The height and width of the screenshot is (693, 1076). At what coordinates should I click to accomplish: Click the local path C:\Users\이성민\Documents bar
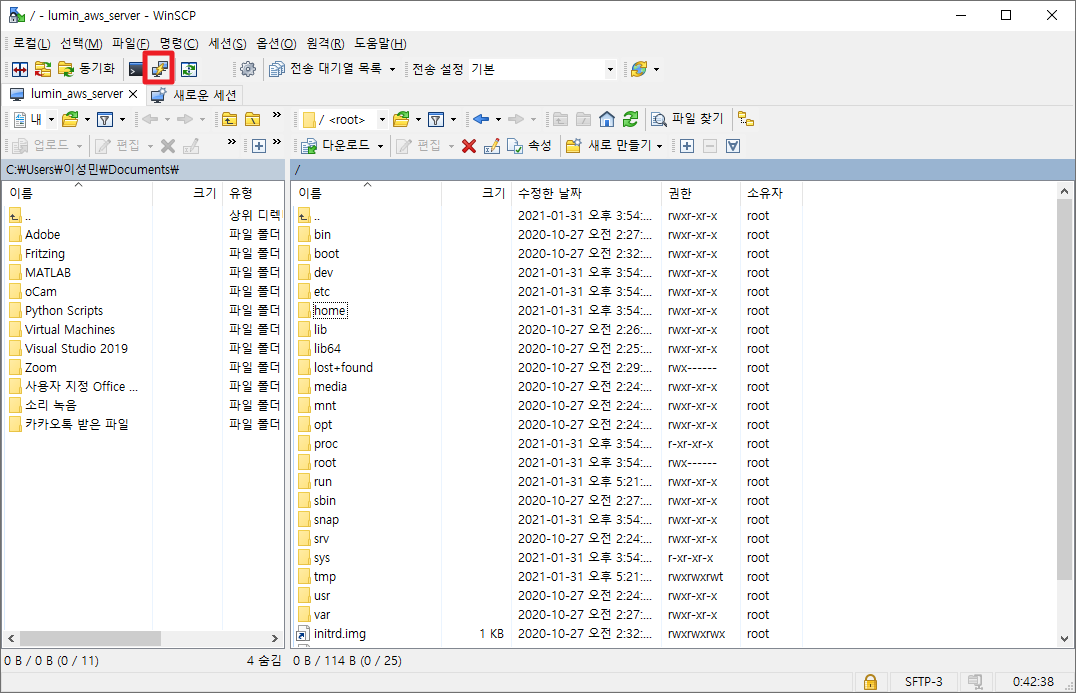pos(143,169)
